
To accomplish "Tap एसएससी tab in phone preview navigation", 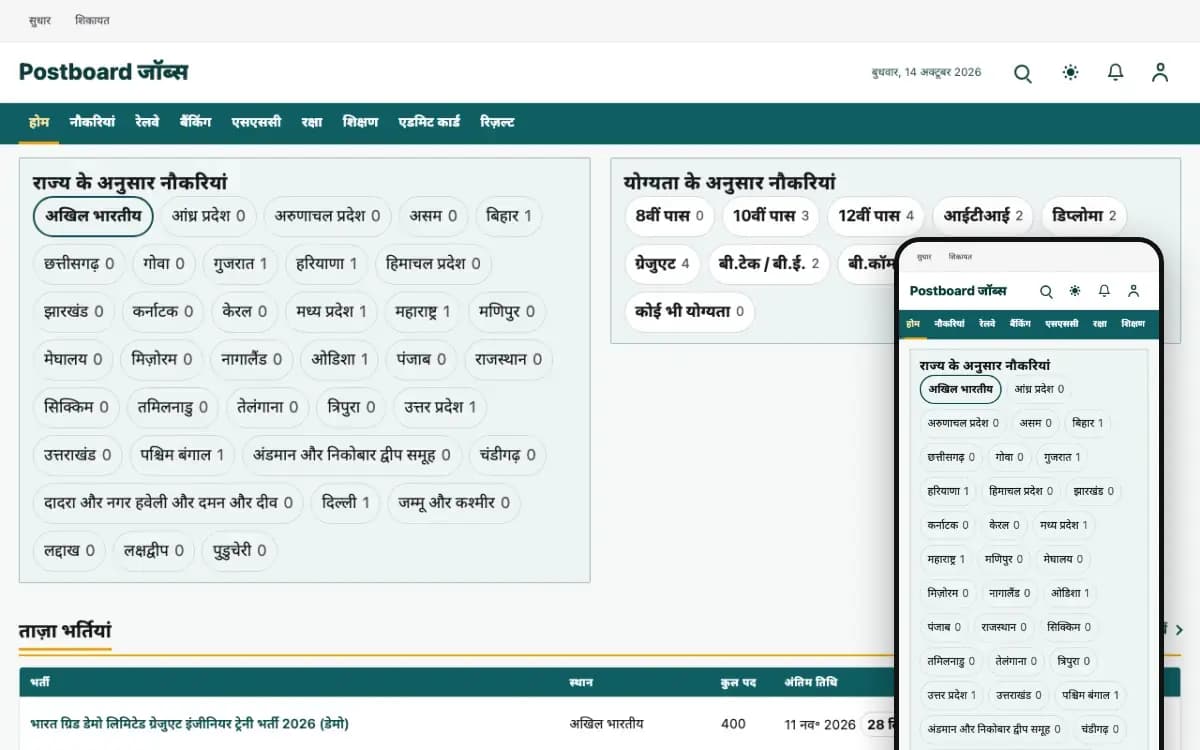I will tap(1062, 324).
